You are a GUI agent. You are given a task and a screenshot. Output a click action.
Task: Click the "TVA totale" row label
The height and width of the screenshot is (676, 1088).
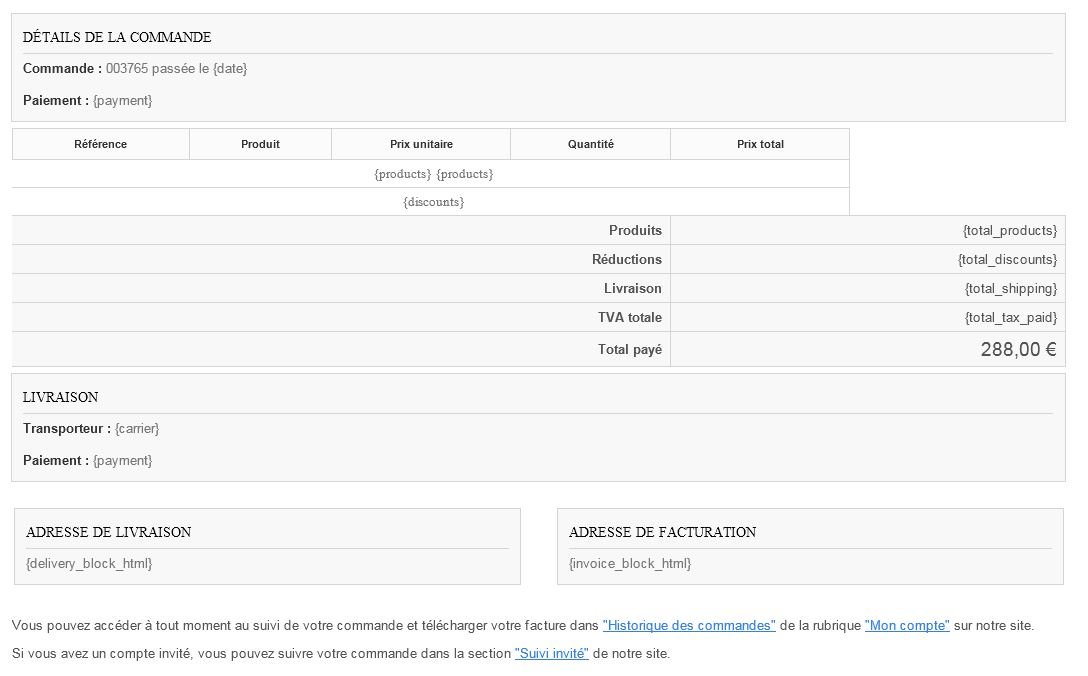tap(630, 318)
